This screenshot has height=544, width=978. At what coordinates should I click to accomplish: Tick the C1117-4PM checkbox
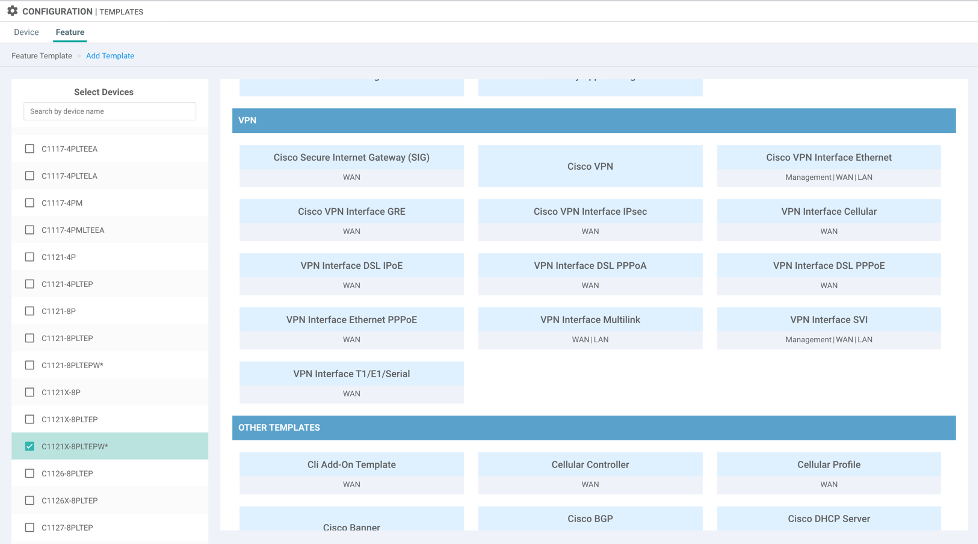click(29, 203)
